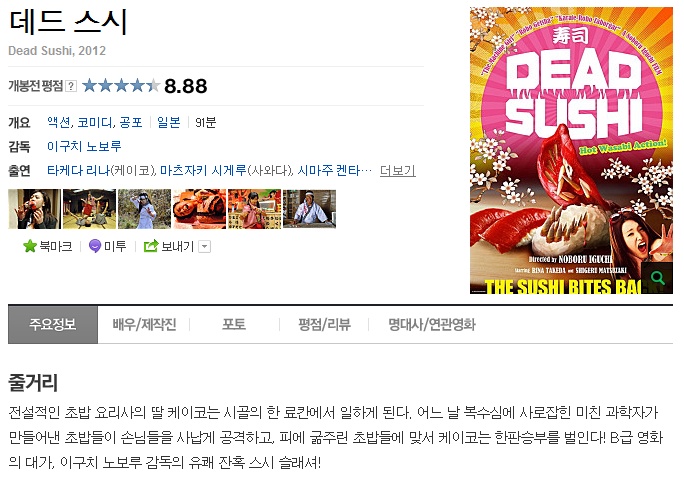Open the last still thumbnail of the sushi chef
The width and height of the screenshot is (684, 480).
[309, 209]
